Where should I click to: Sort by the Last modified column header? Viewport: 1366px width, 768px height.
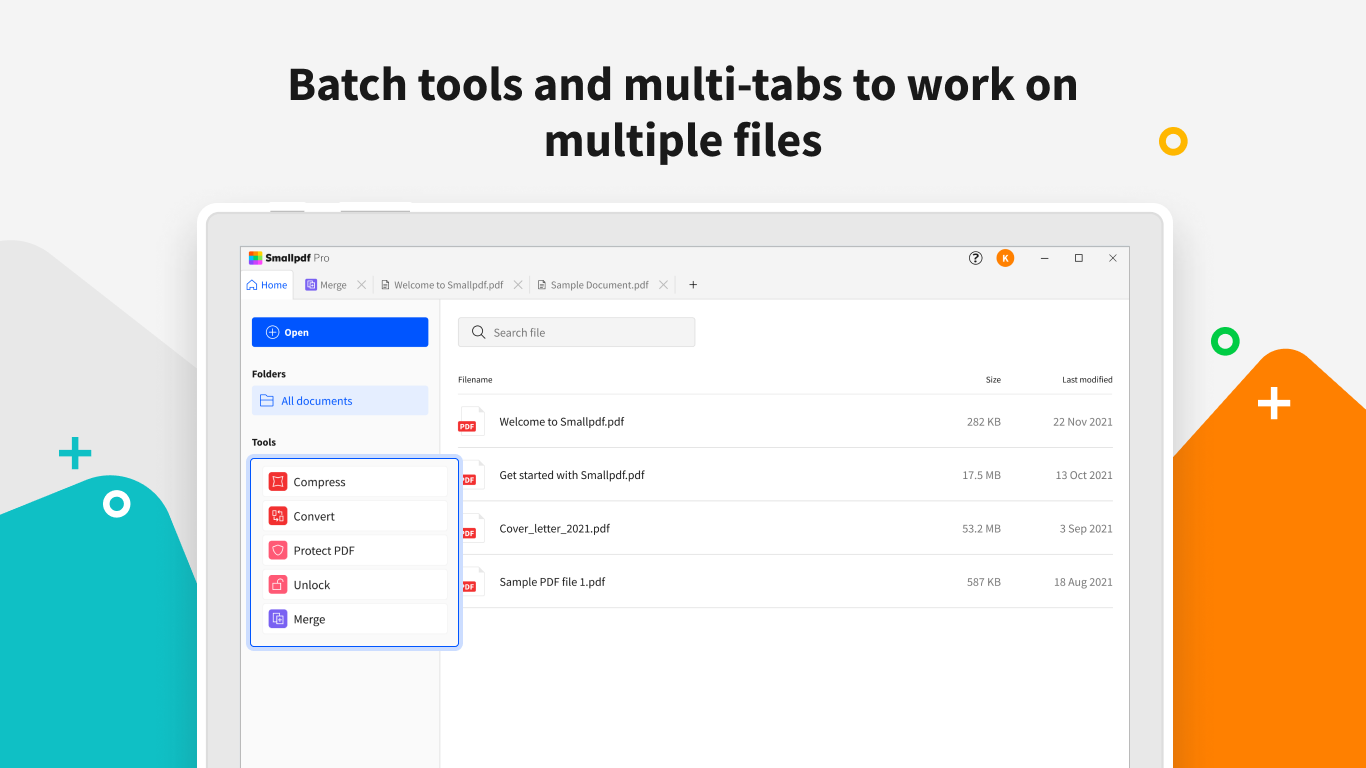coord(1087,380)
